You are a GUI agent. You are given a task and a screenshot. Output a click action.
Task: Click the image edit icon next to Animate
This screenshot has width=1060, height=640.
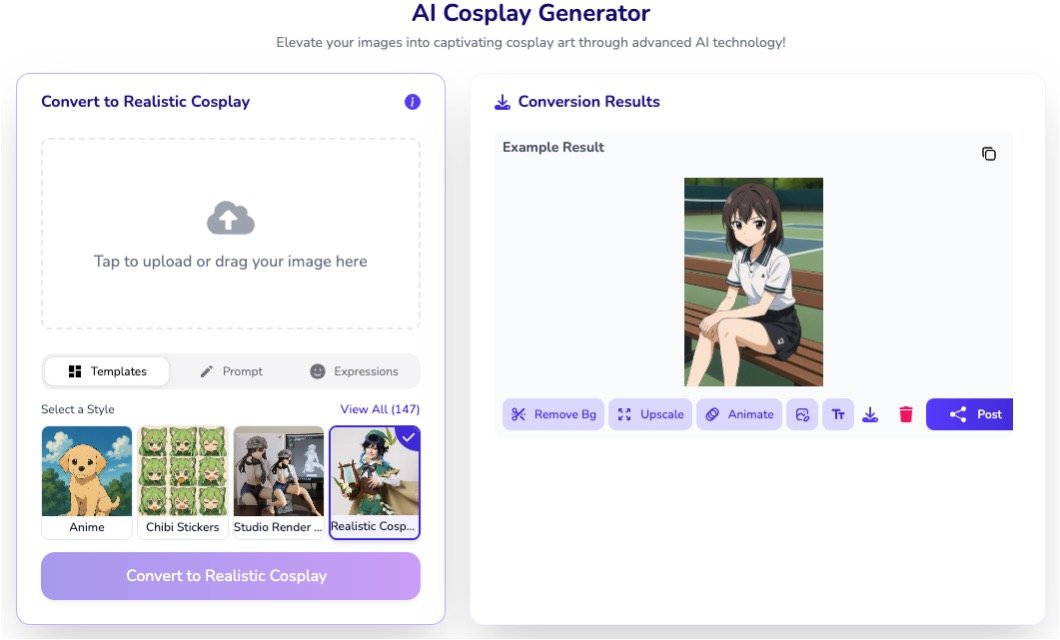[x=802, y=414]
